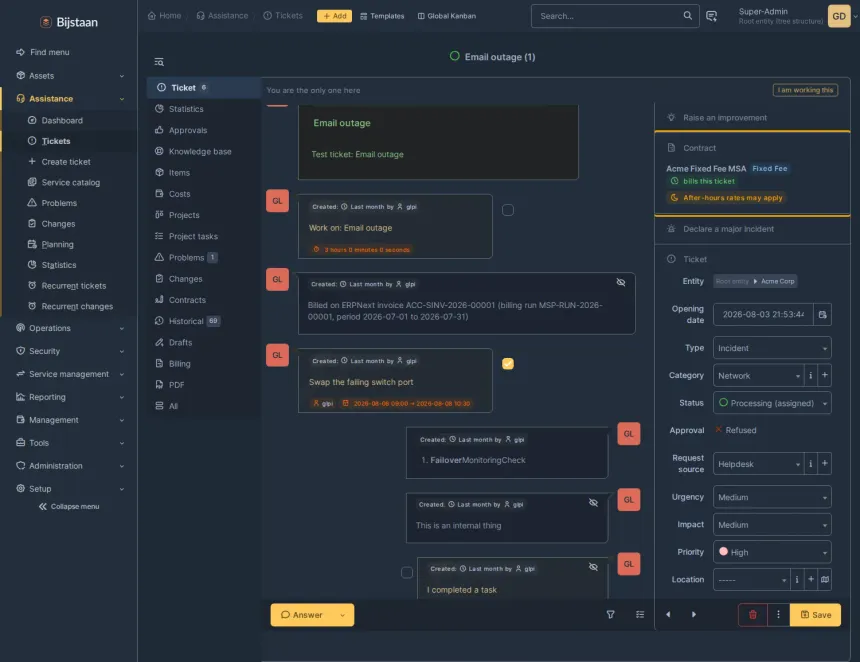
Task: Open the Statistics tab of the ticket
Action: [186, 109]
